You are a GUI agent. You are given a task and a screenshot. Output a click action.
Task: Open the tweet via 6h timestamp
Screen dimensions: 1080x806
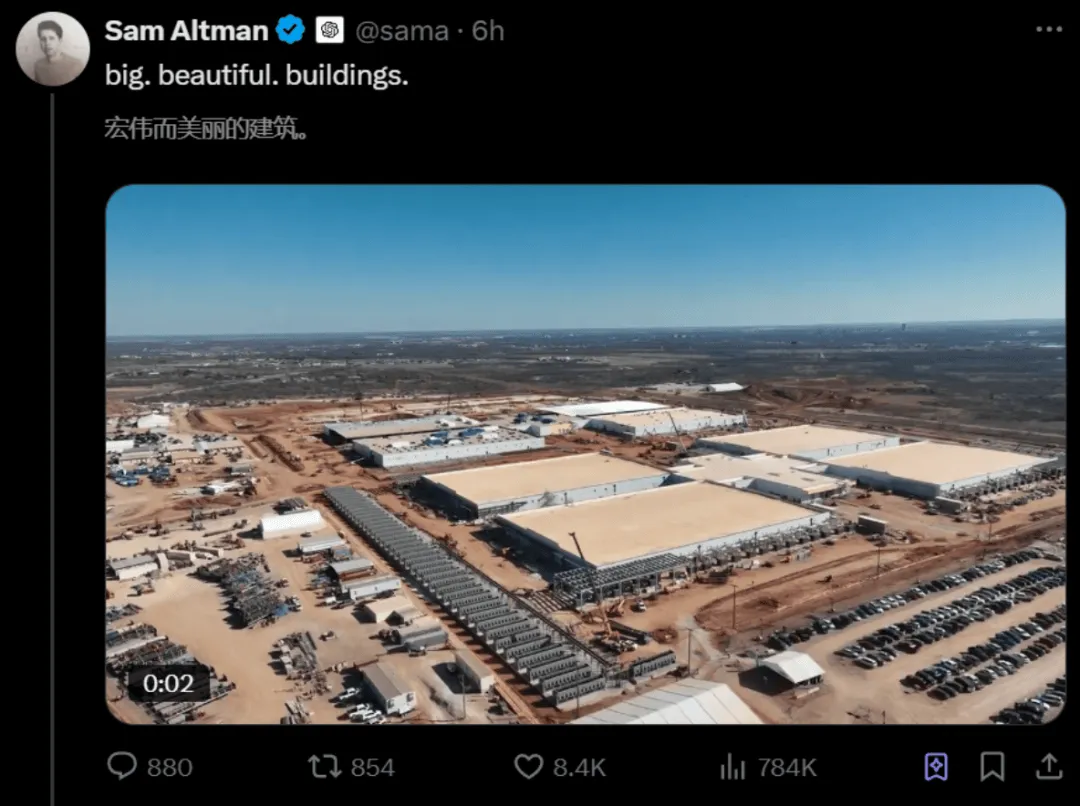488,31
